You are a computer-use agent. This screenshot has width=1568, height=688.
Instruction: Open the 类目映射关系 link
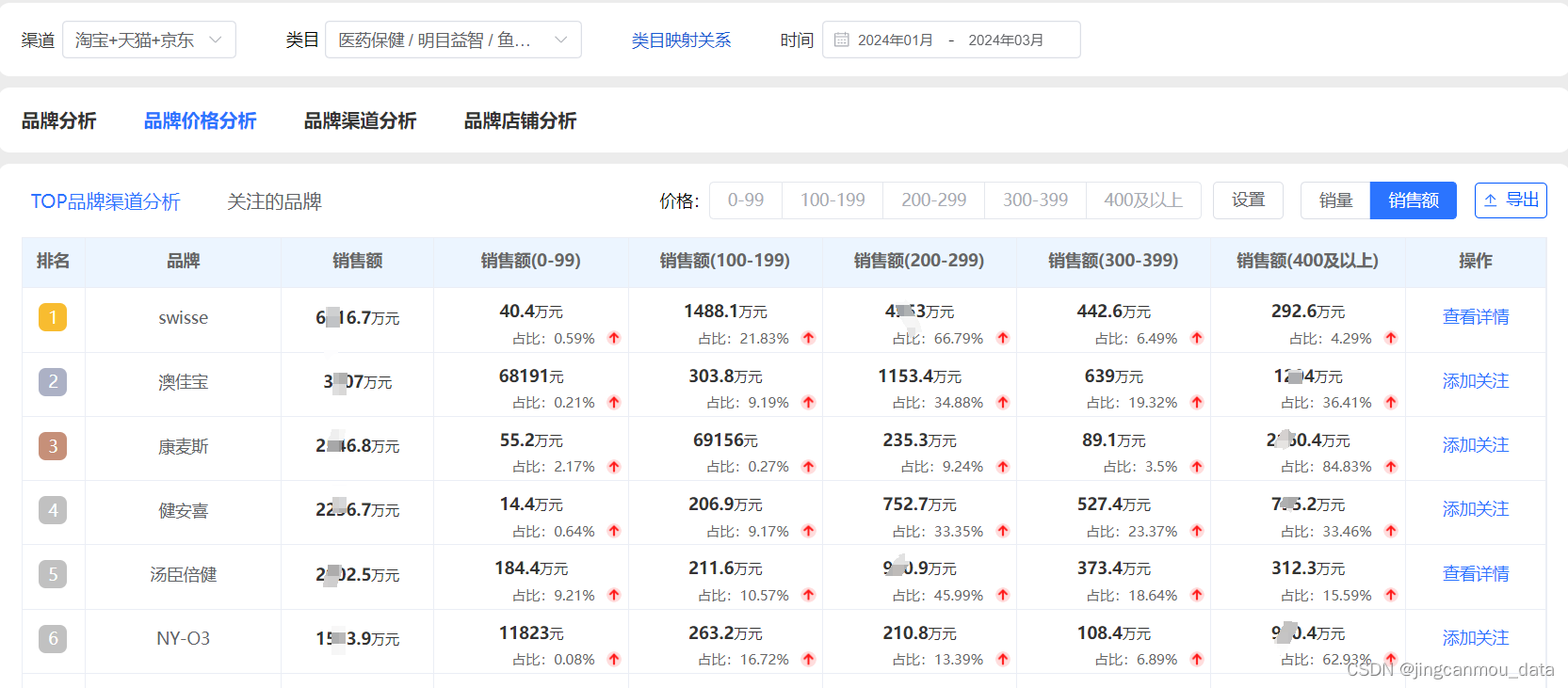(681, 40)
